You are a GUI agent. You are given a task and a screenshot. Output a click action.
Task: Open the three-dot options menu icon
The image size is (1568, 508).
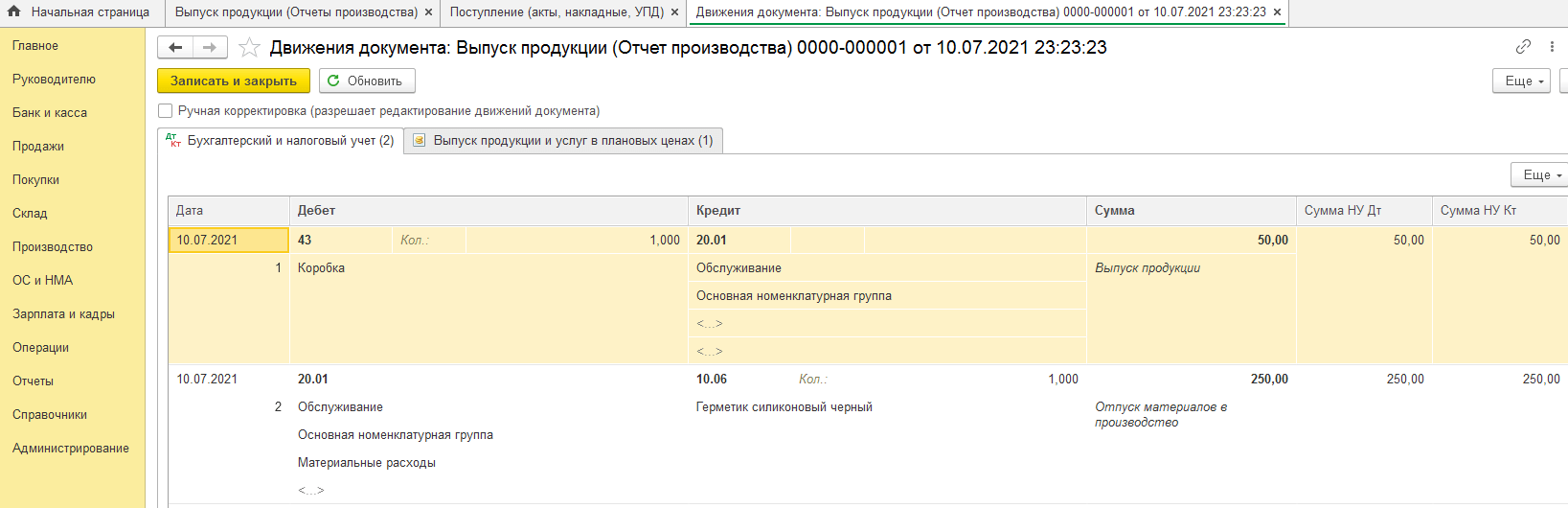click(x=1552, y=47)
